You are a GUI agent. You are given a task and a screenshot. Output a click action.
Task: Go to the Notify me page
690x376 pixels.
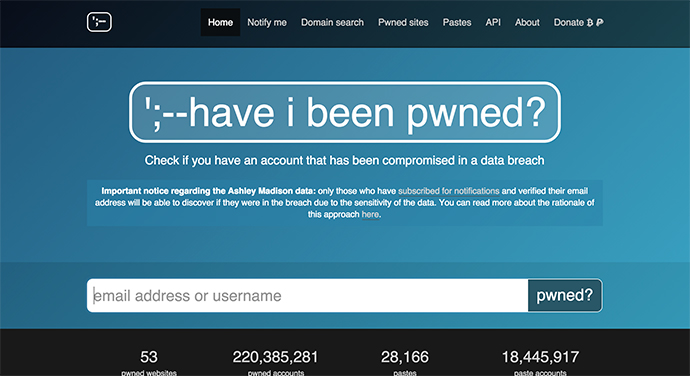click(x=267, y=22)
